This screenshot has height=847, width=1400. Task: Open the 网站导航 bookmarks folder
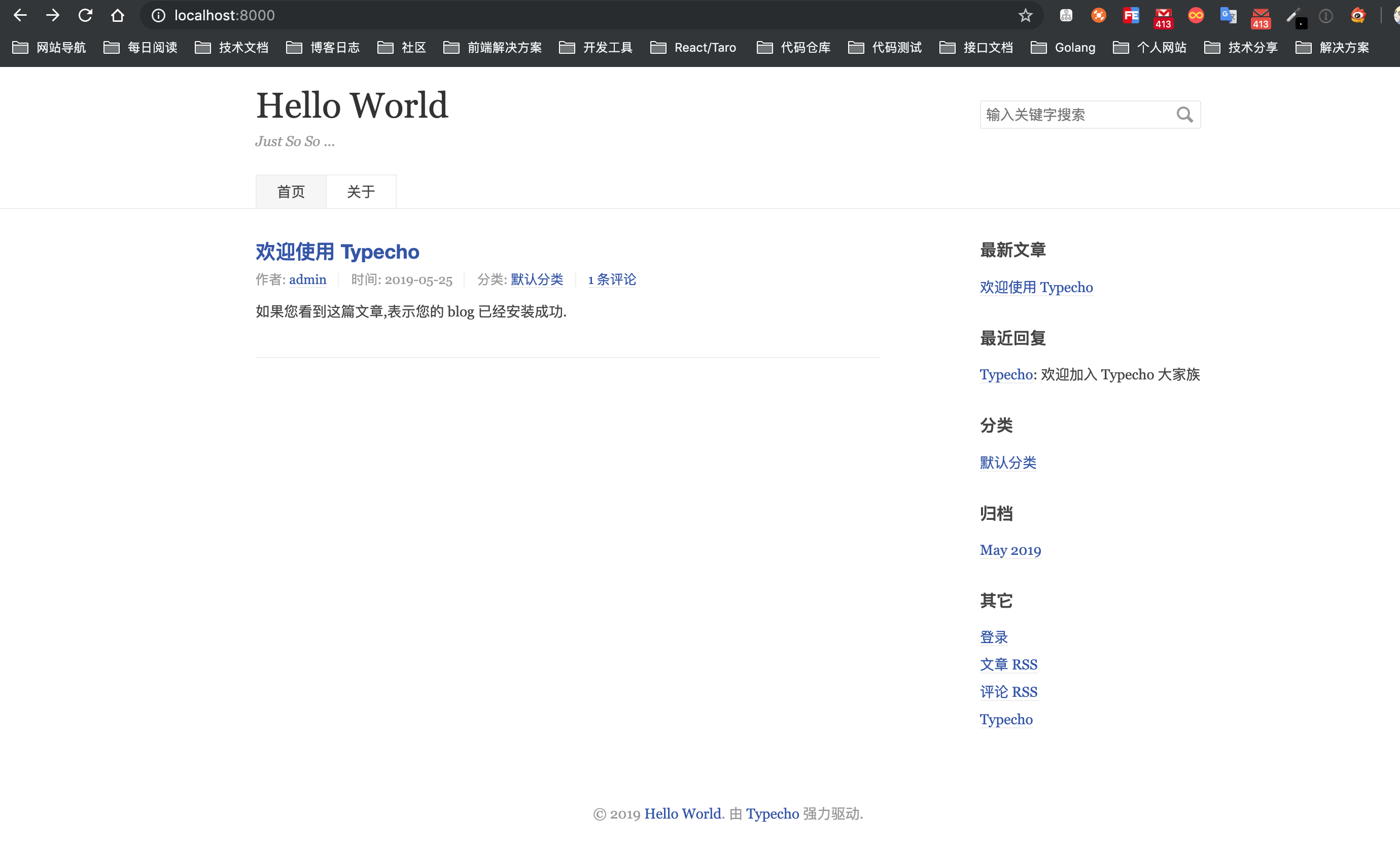[49, 48]
